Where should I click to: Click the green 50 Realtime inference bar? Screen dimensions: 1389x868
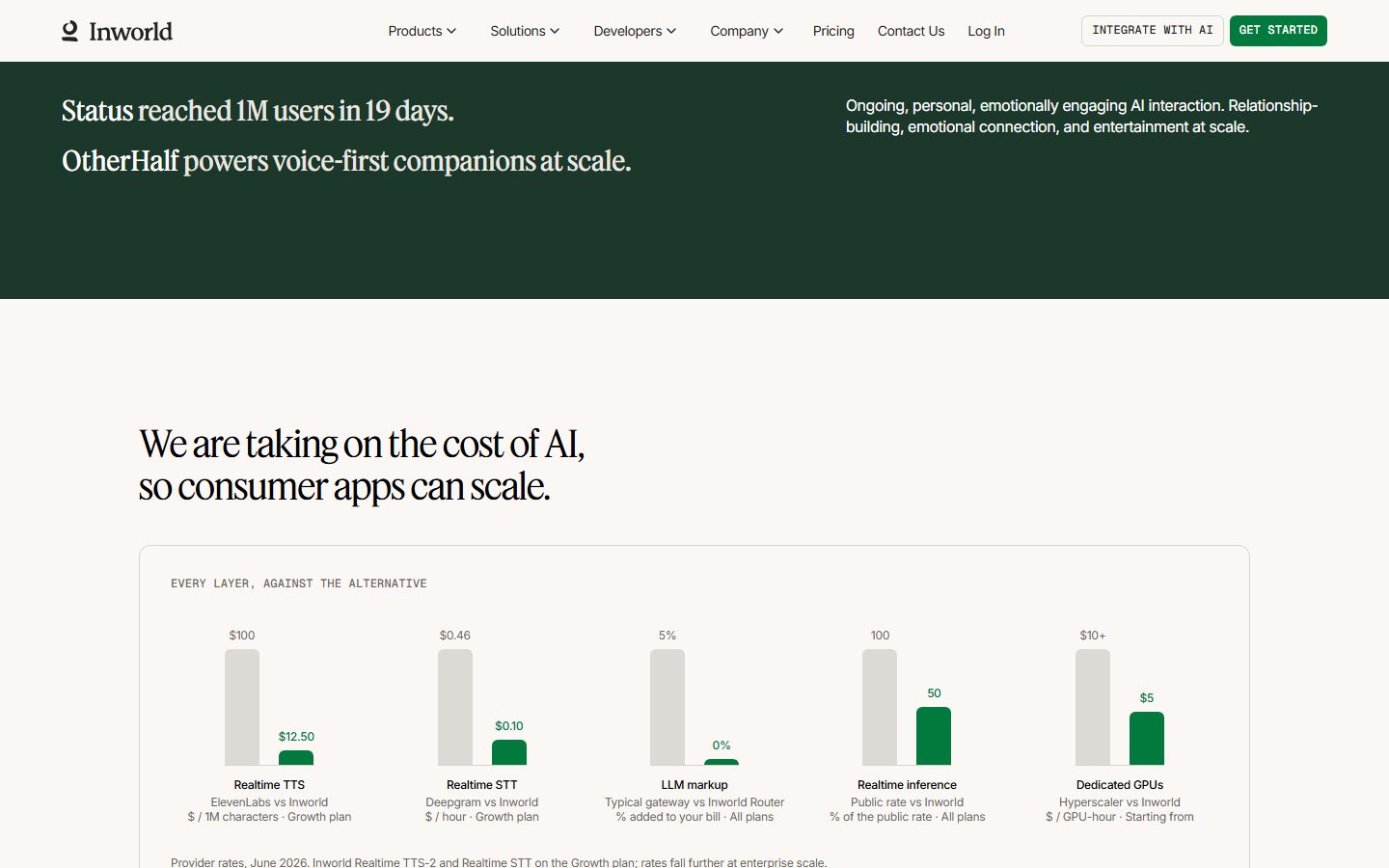[934, 736]
